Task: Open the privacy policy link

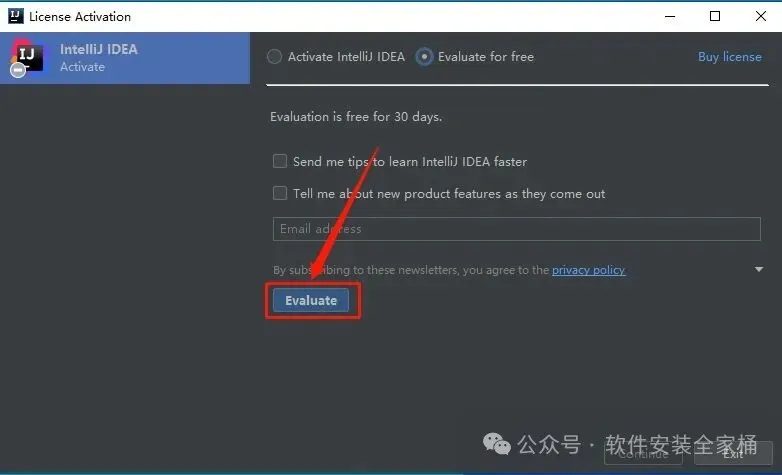Action: click(588, 270)
